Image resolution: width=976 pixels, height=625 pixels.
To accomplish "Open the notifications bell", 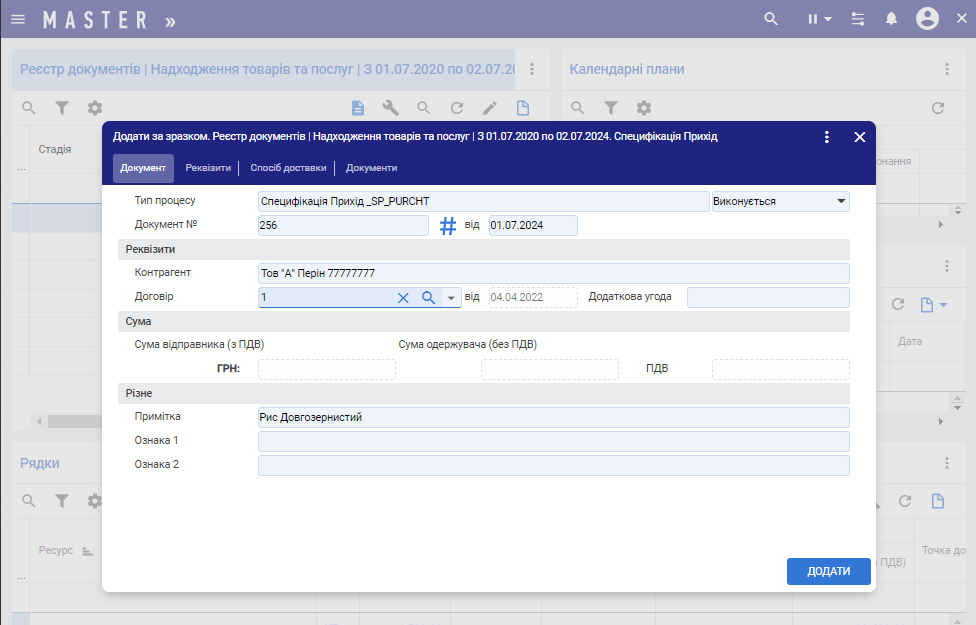I will coord(891,19).
